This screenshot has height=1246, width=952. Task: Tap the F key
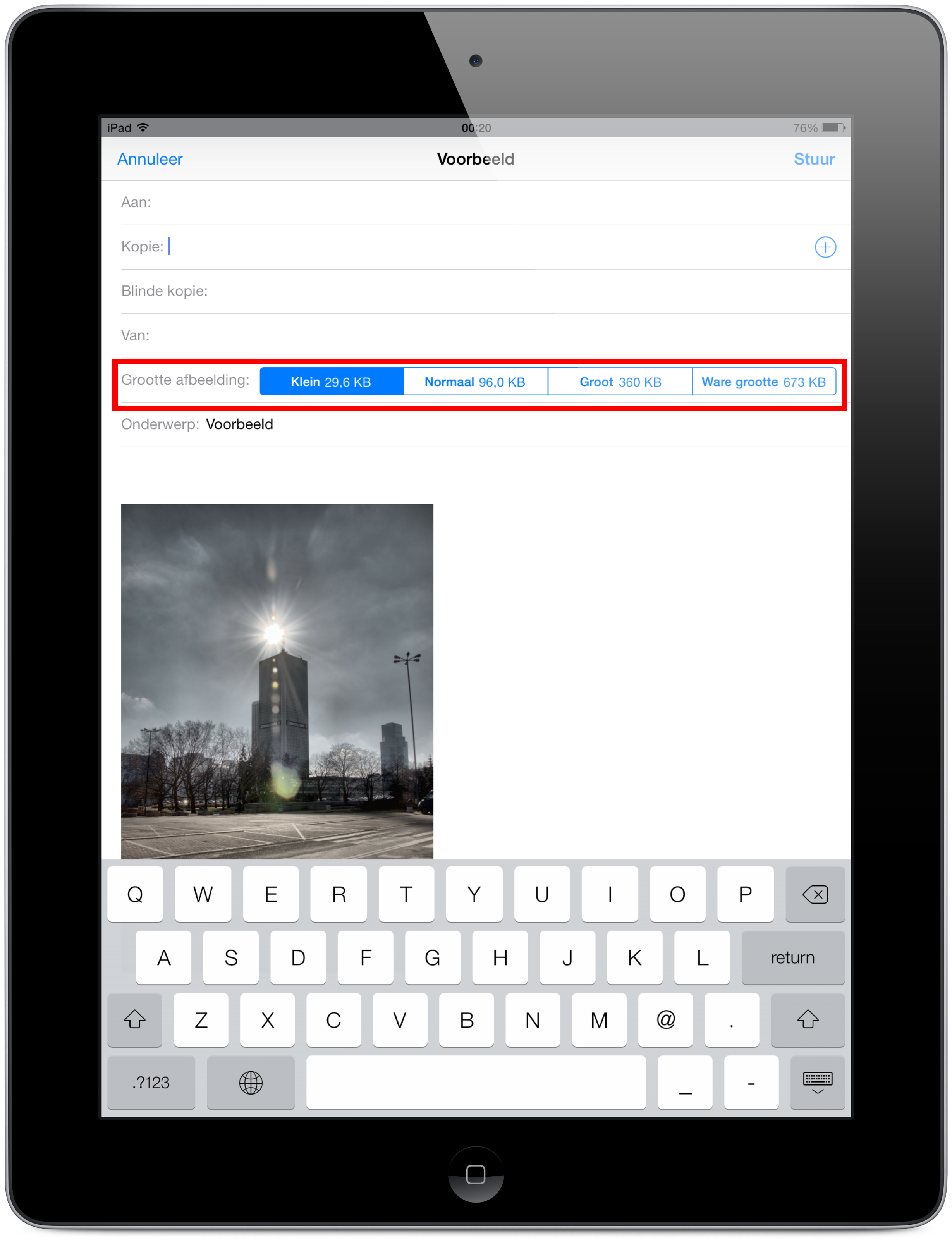tap(366, 957)
